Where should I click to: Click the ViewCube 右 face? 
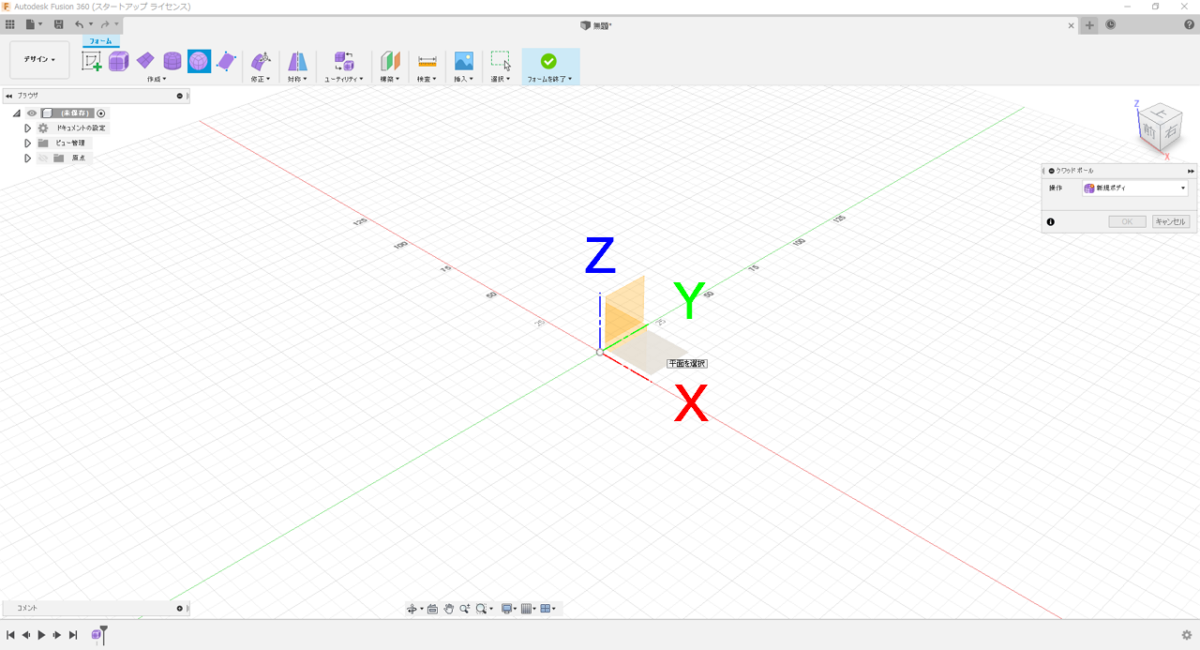pyautogui.click(x=1172, y=131)
